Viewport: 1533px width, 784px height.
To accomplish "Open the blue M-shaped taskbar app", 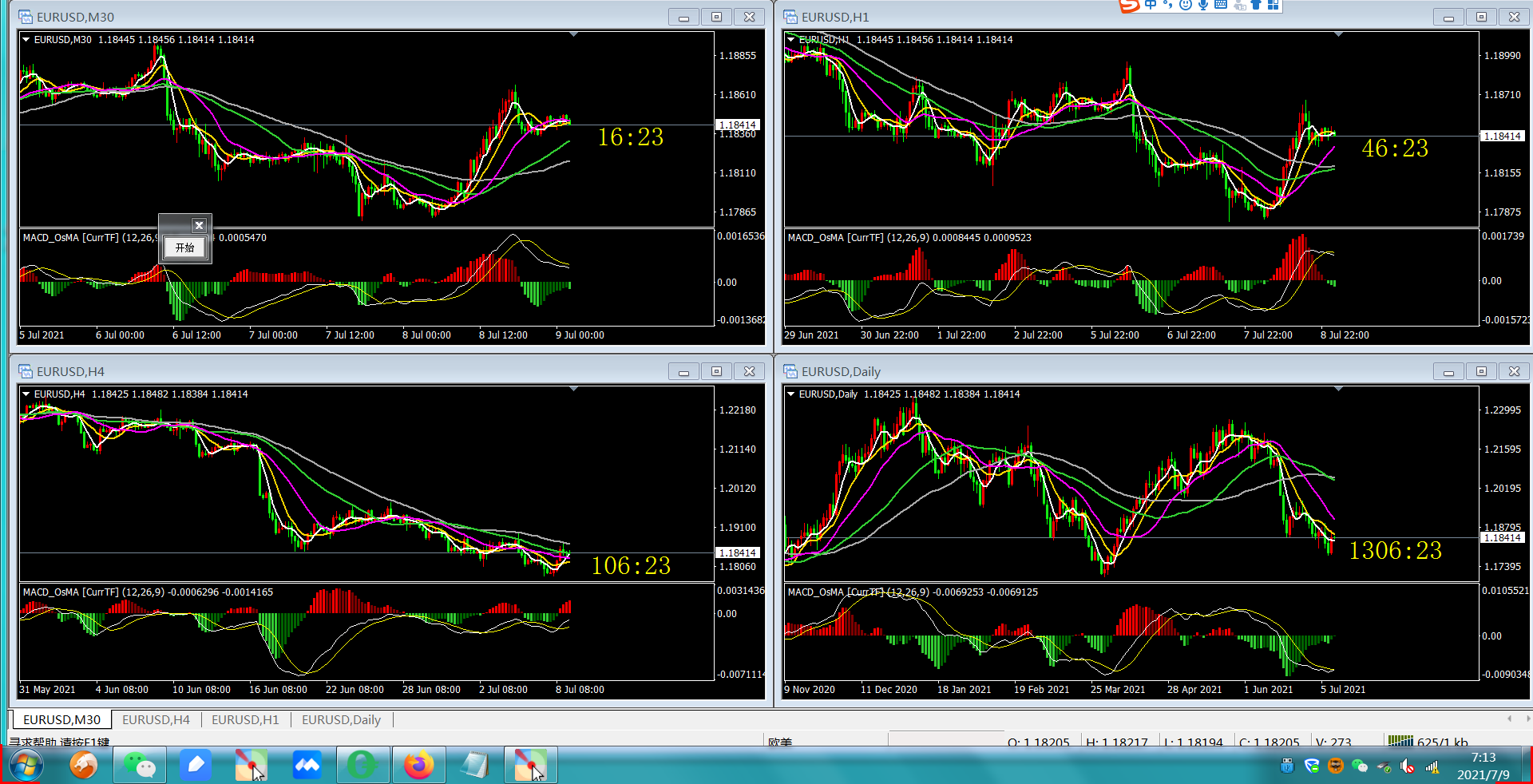I will click(x=307, y=766).
